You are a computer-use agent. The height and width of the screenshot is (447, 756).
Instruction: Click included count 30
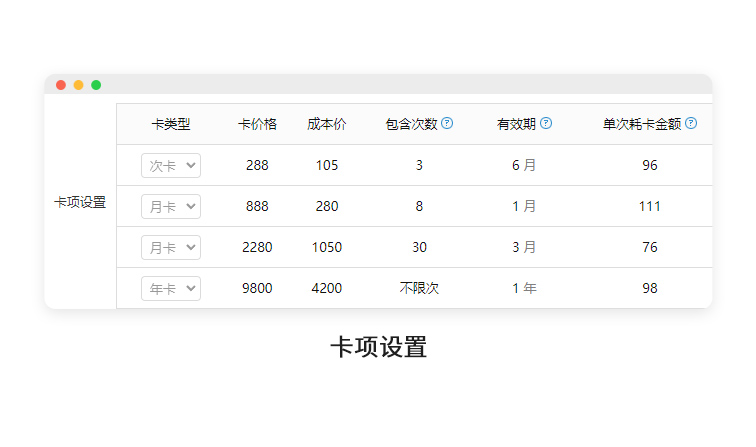[419, 247]
